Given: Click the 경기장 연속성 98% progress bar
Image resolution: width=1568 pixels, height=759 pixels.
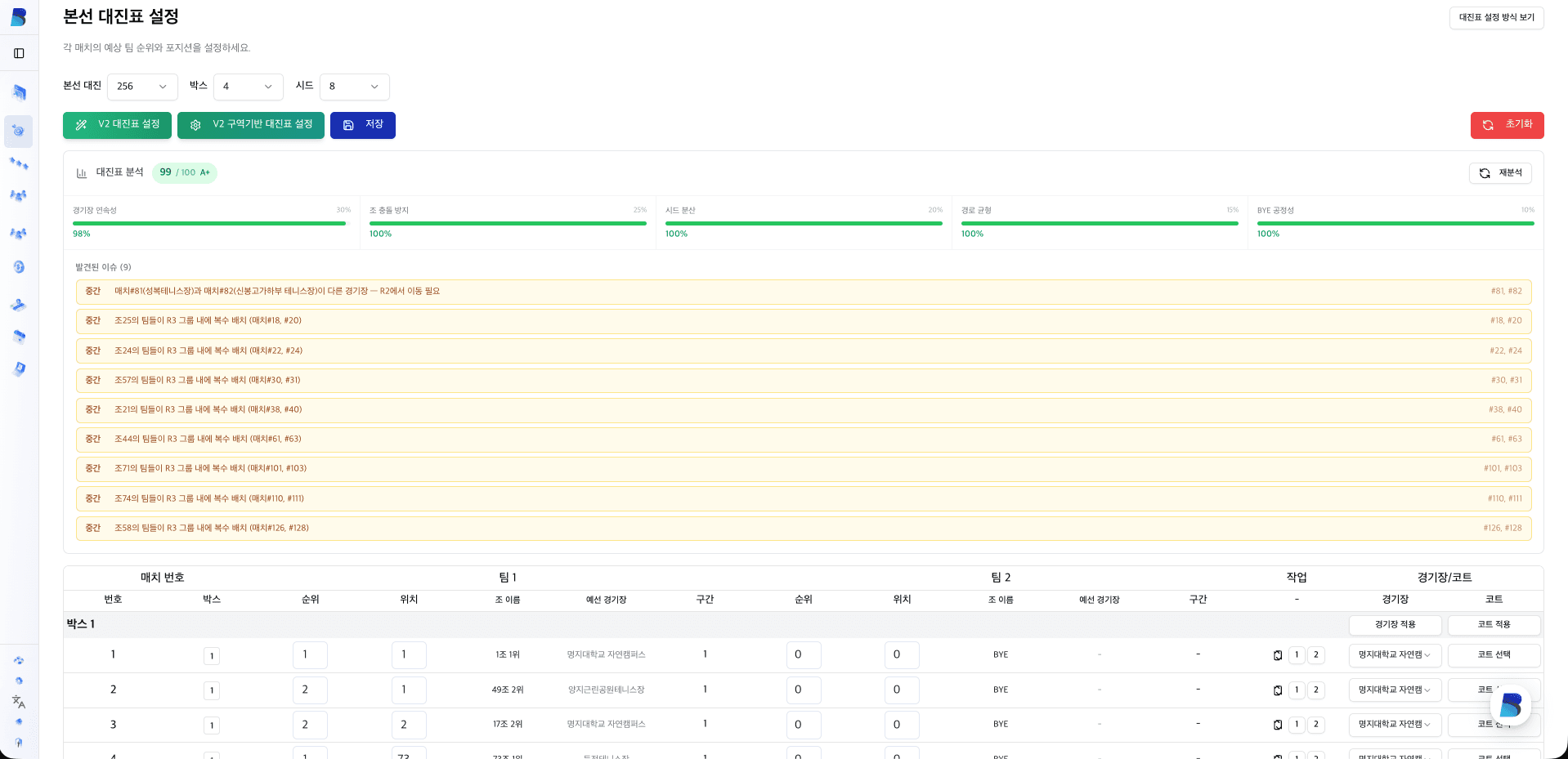Looking at the screenshot, I should tap(209, 223).
